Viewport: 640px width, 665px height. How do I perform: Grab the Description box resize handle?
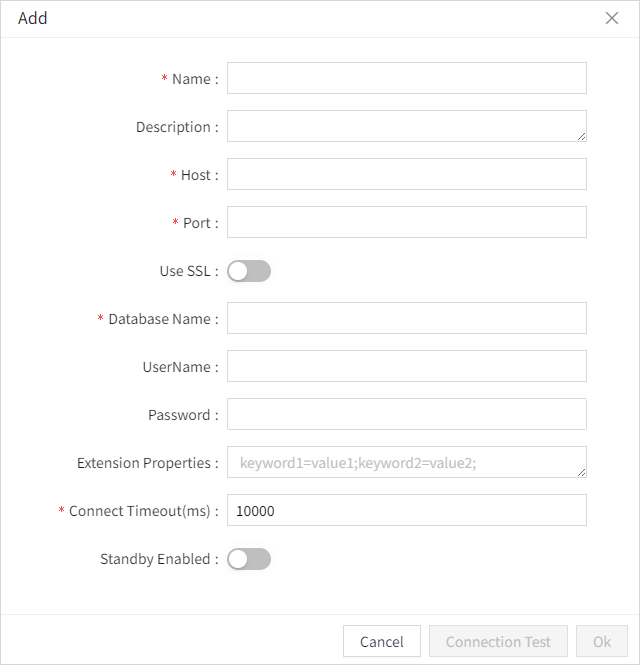pyautogui.click(x=581, y=136)
